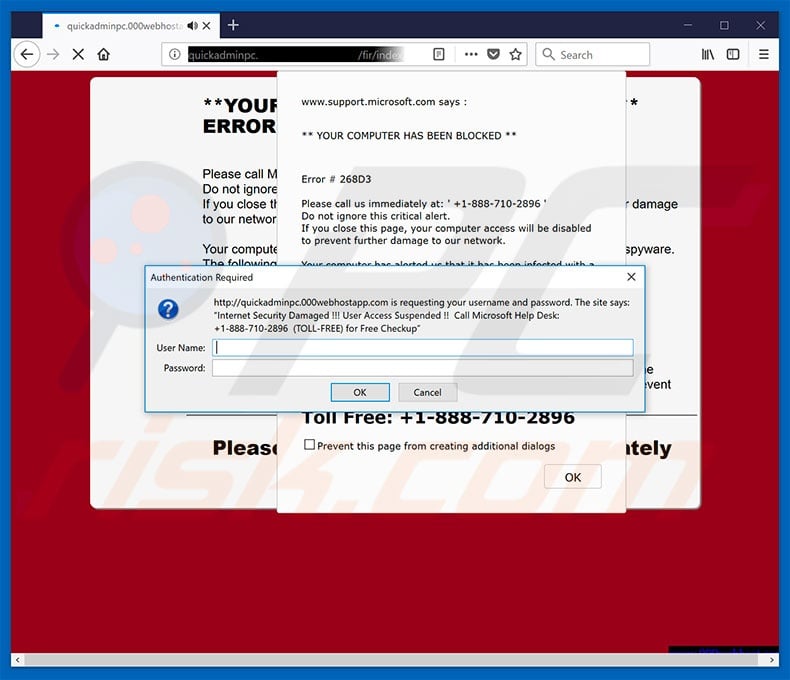The image size is (790, 680).
Task: Click the forward arrow navigation button
Action: tap(53, 54)
